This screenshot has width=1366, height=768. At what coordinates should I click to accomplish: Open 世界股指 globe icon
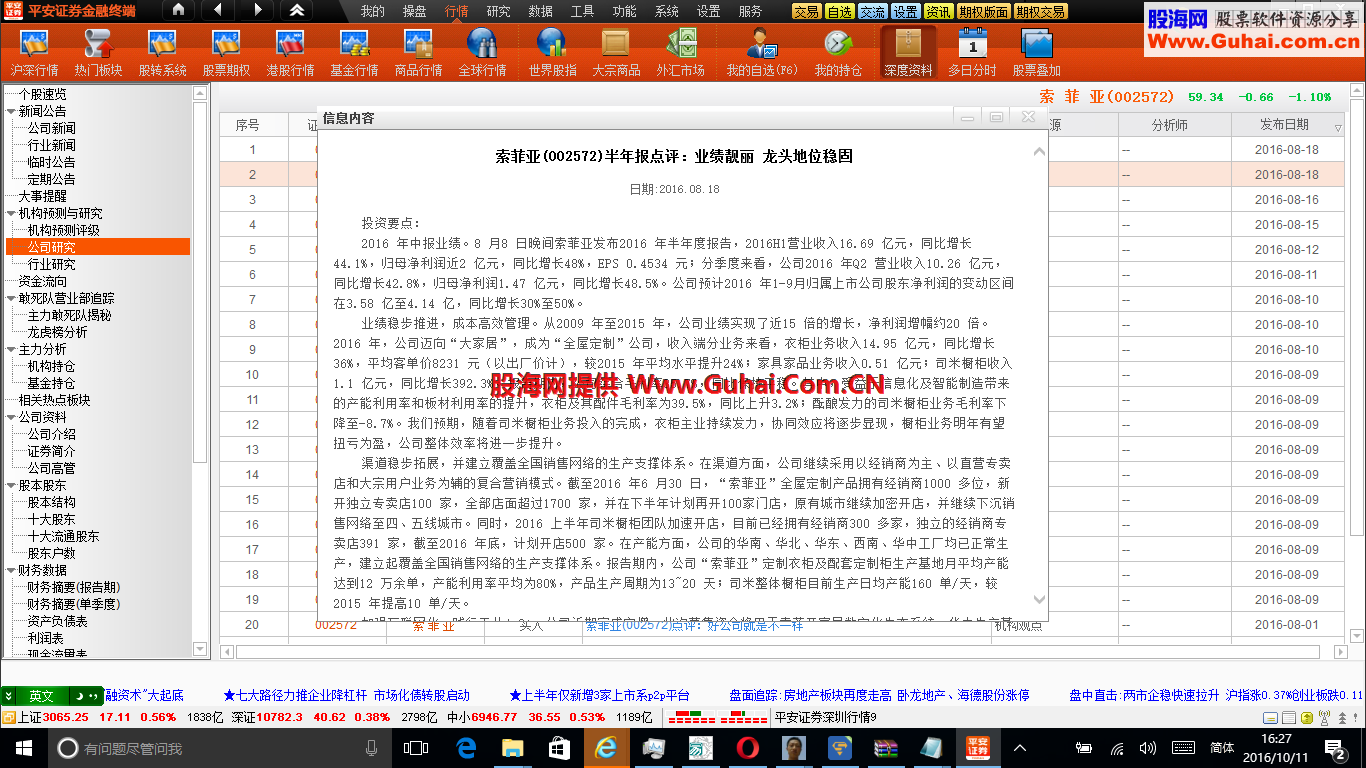click(x=552, y=53)
